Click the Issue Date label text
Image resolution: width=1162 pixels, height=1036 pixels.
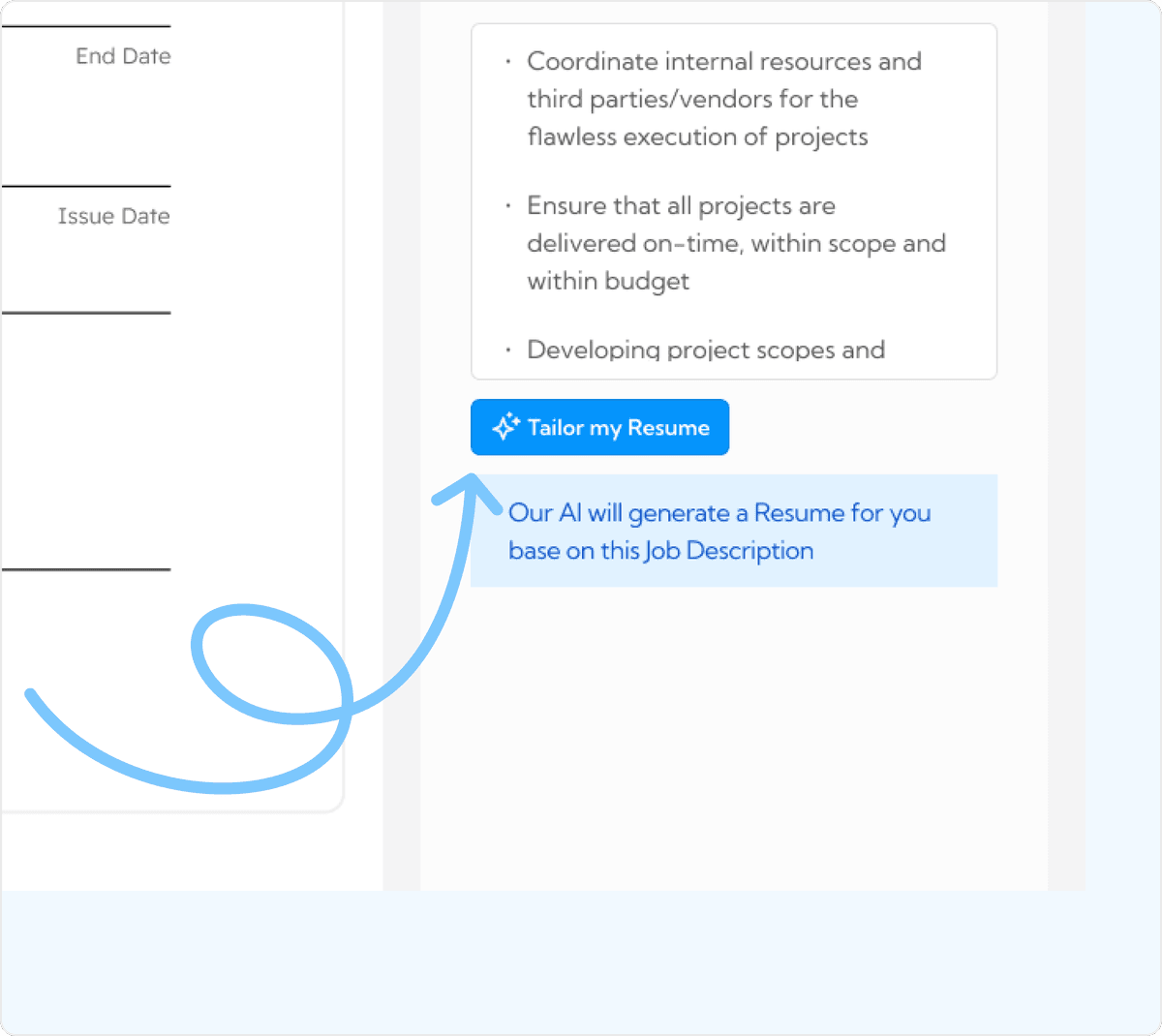114,215
